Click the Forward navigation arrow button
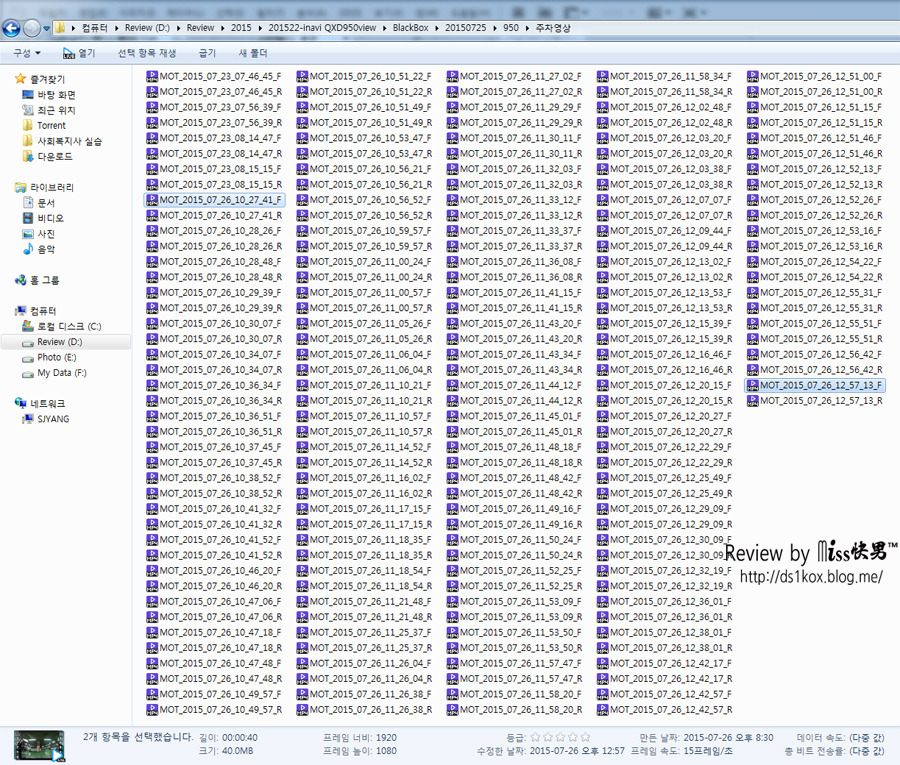Viewport: 900px width, 765px height. pyautogui.click(x=32, y=28)
